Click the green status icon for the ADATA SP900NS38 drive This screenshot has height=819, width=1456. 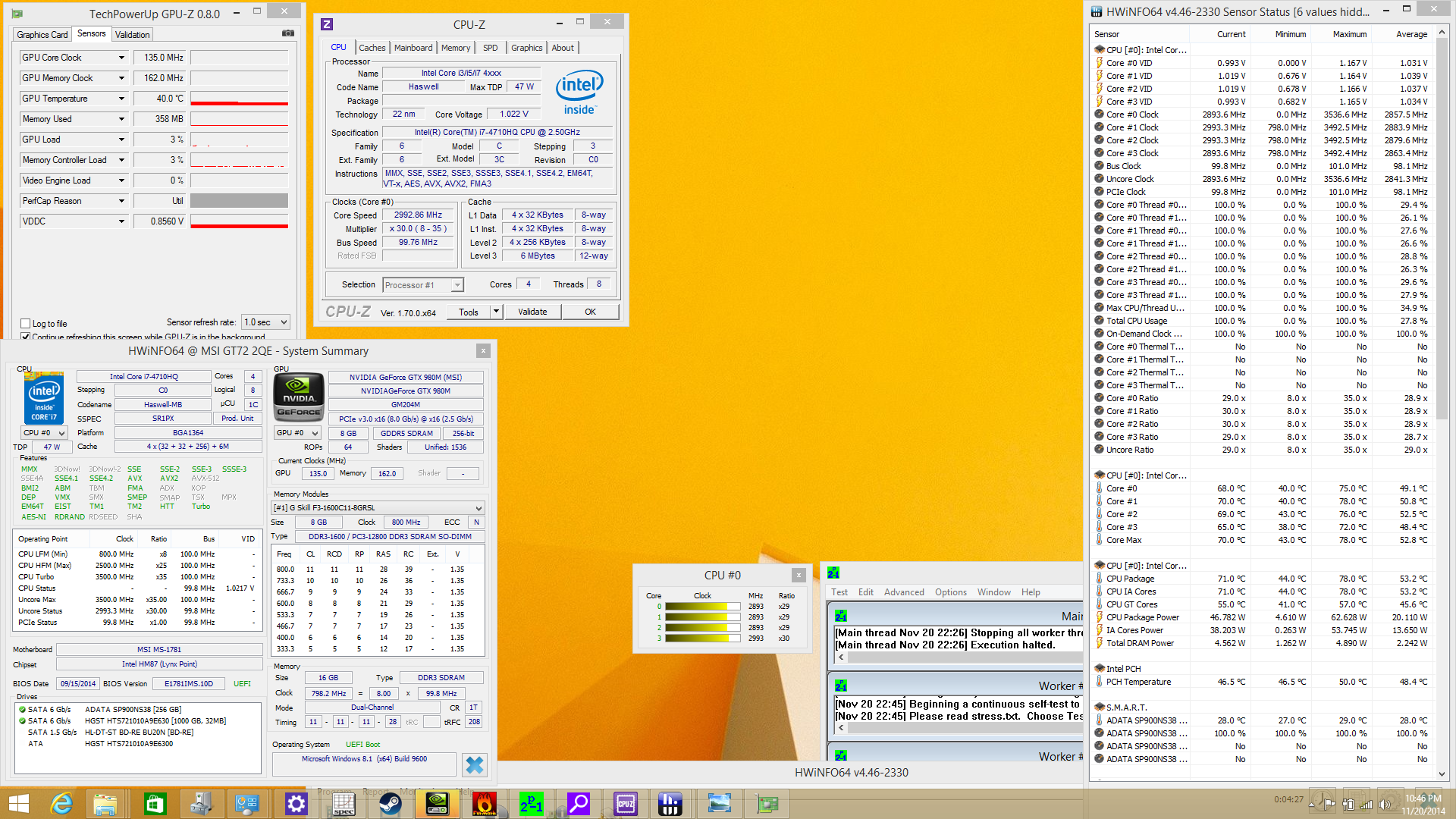[x=23, y=710]
